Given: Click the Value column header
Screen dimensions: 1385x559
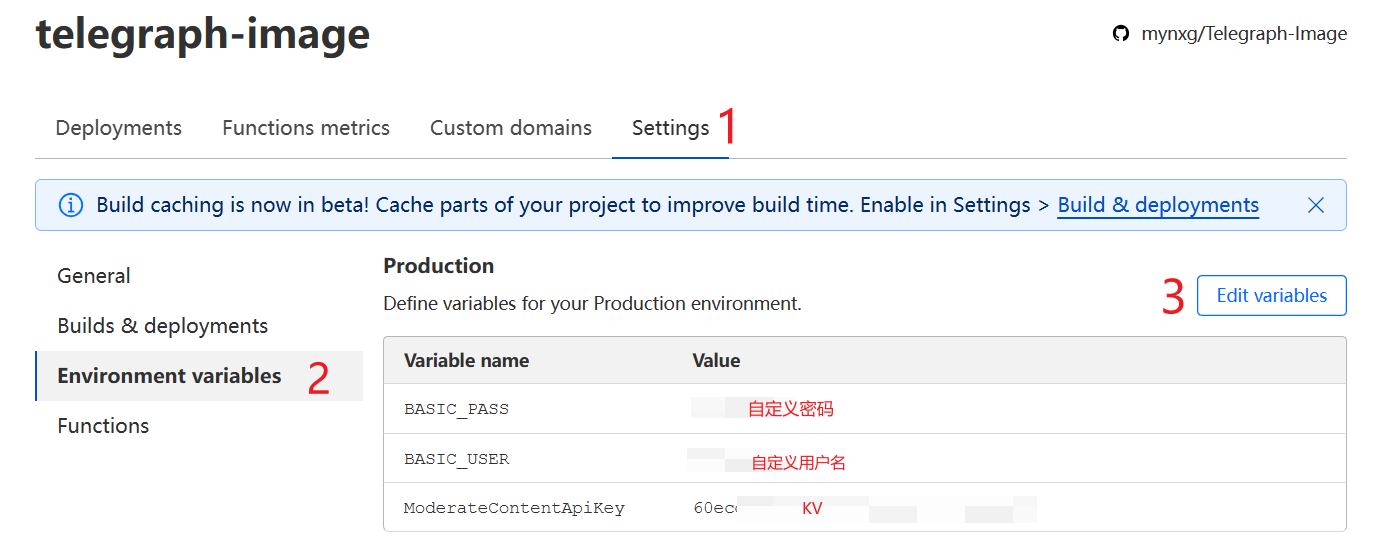Looking at the screenshot, I should point(716,361).
